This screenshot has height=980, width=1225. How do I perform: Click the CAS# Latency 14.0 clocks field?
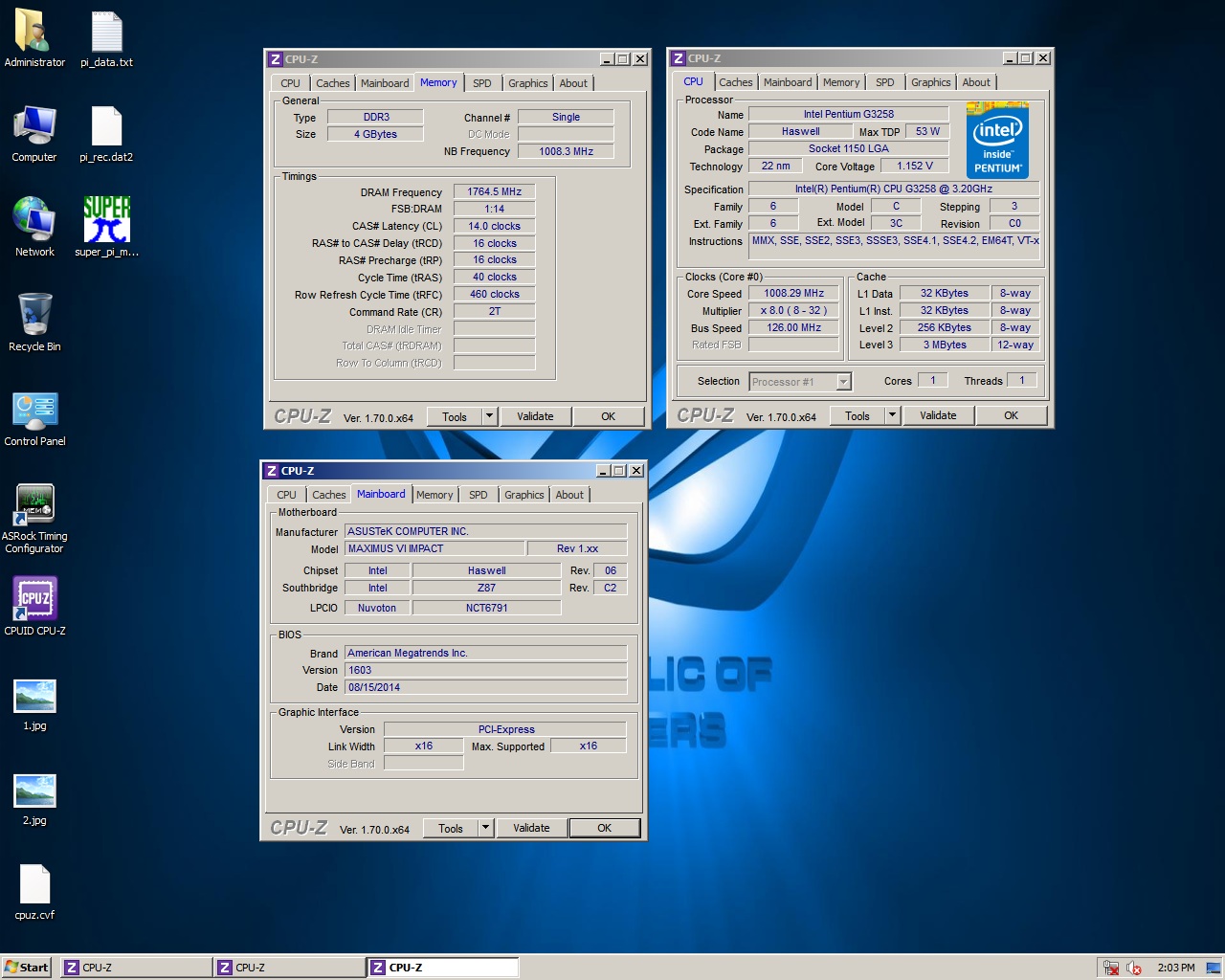494,226
